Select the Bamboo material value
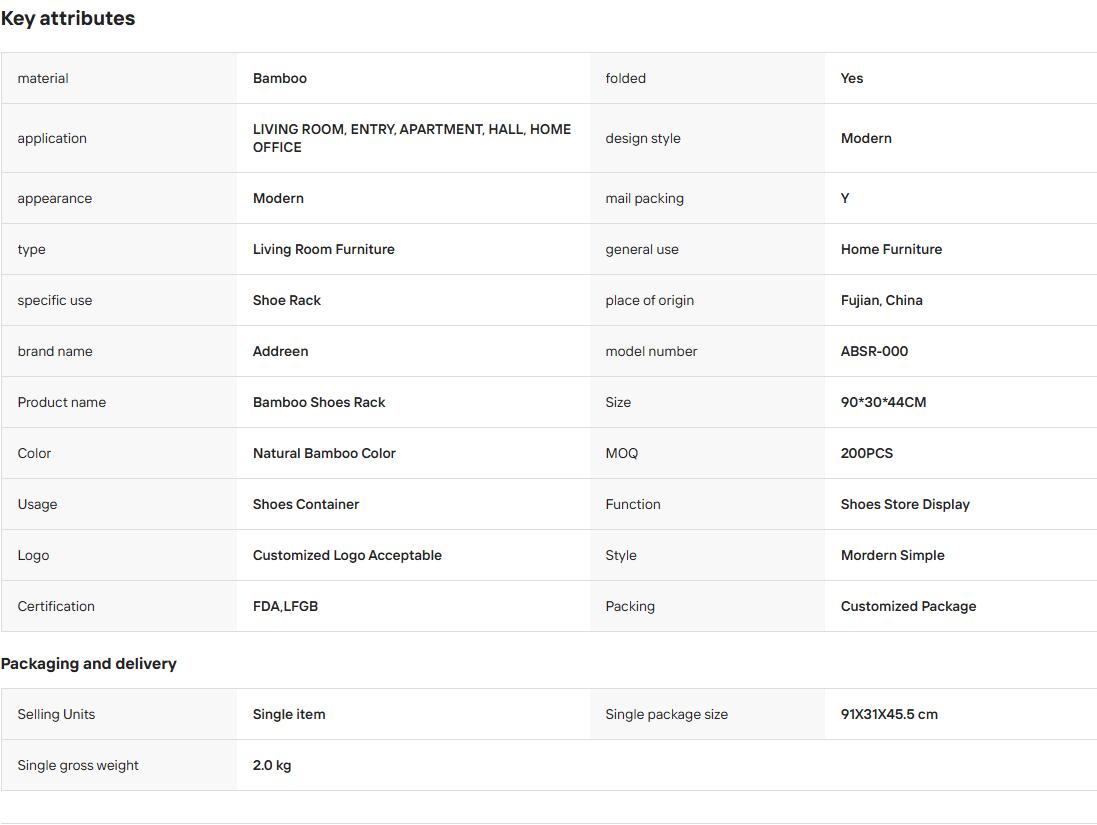This screenshot has width=1097, height=825. (280, 78)
